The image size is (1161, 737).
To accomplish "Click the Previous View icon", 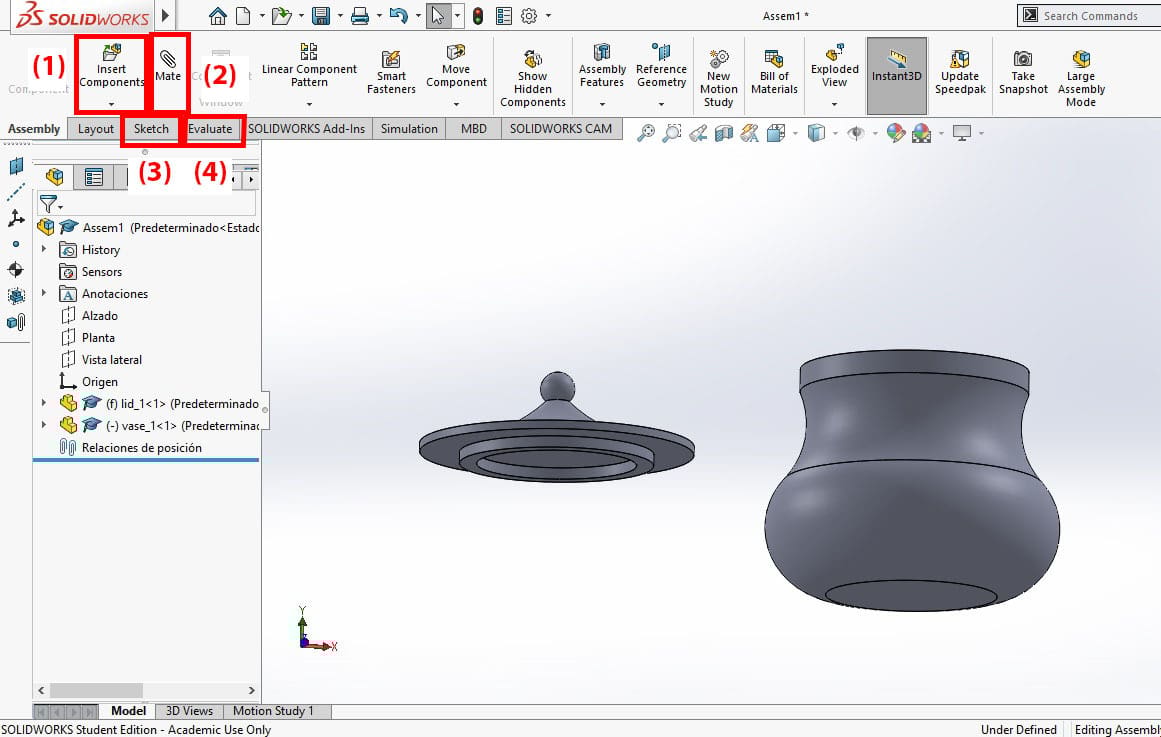I will [x=697, y=133].
